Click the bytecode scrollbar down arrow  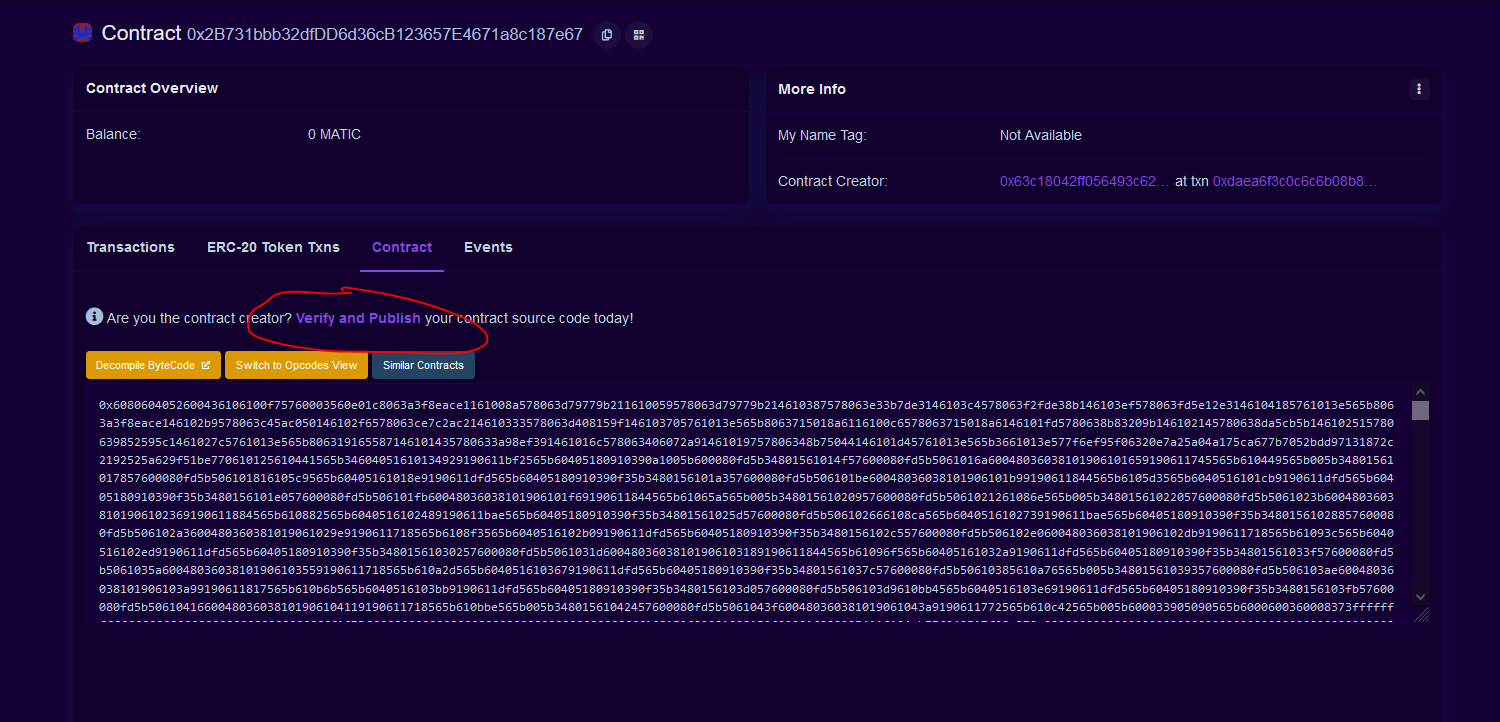(x=1420, y=597)
